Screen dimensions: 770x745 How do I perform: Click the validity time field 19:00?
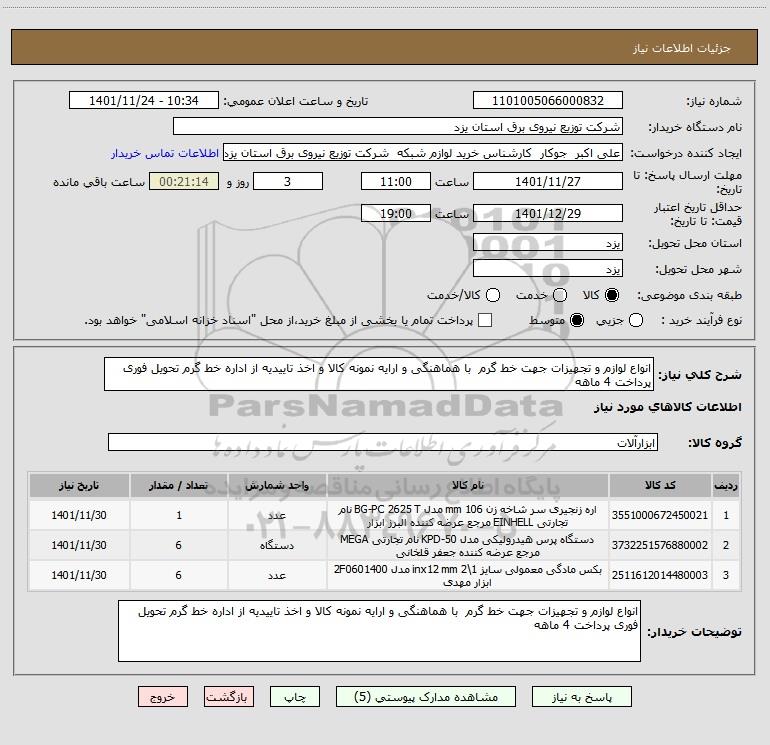pos(396,213)
